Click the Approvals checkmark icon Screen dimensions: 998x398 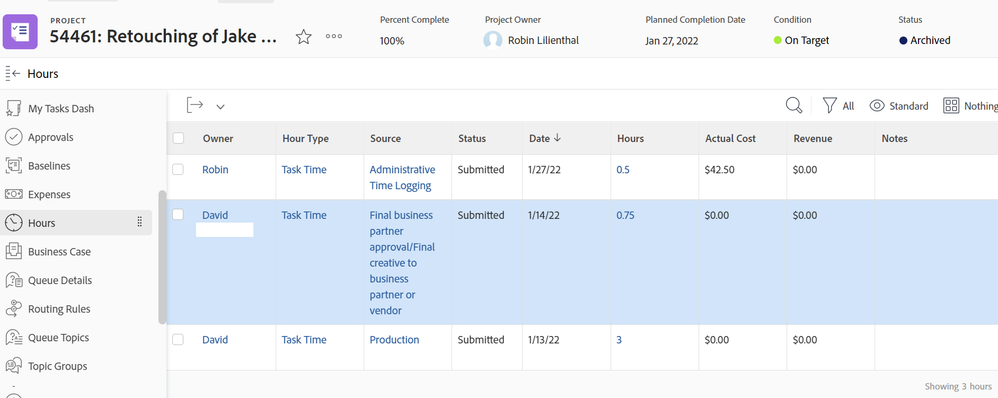point(13,137)
